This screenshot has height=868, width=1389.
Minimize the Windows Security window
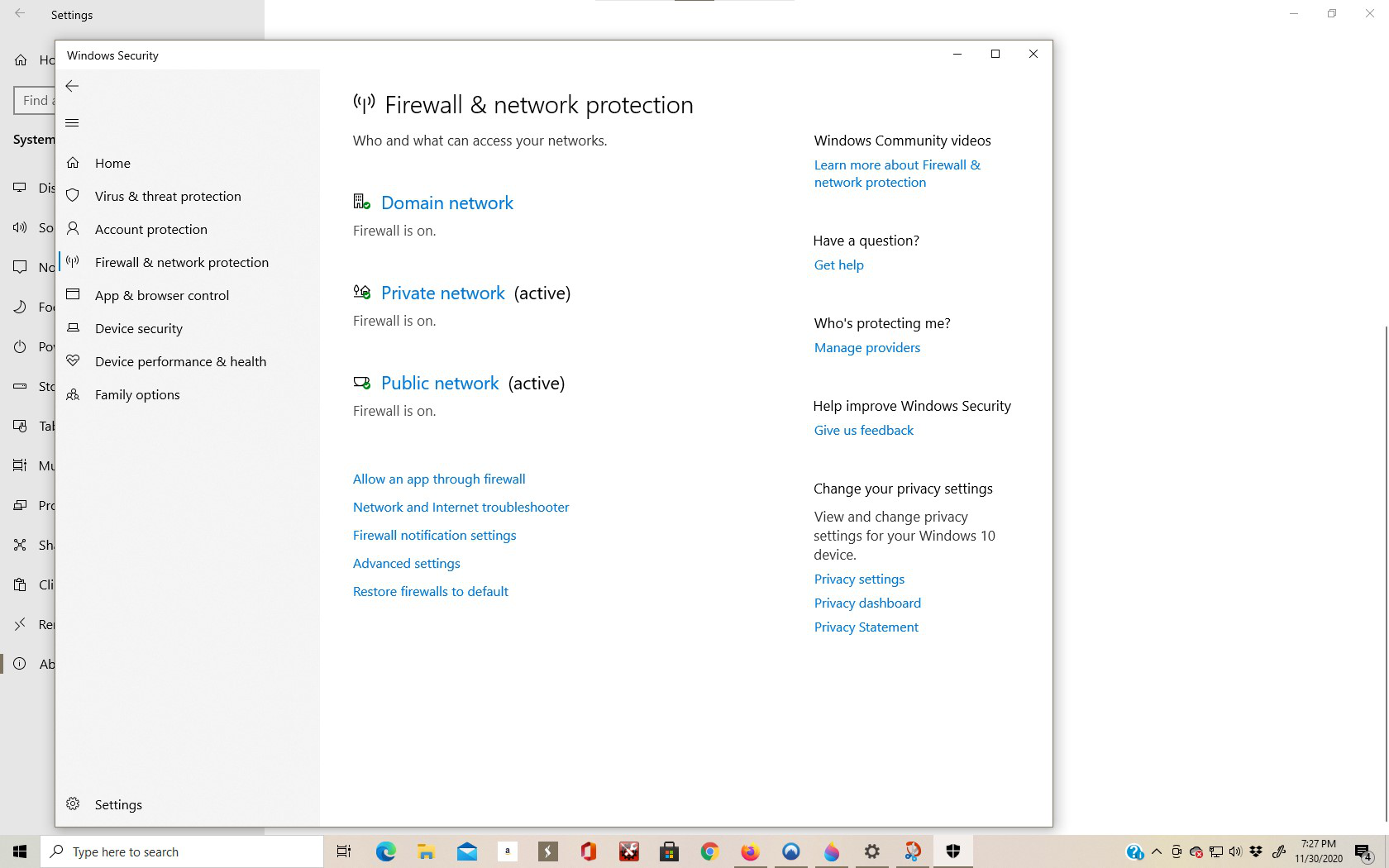(x=957, y=54)
